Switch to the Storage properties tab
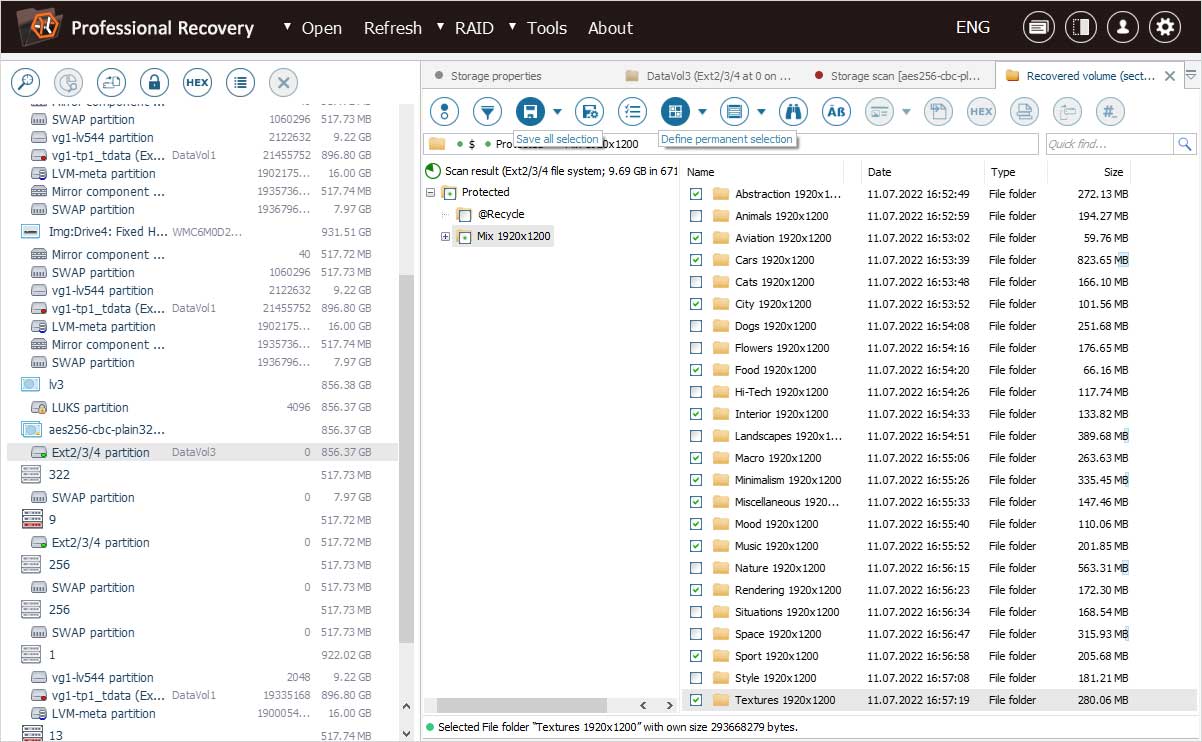1202x742 pixels. pyautogui.click(x=495, y=76)
